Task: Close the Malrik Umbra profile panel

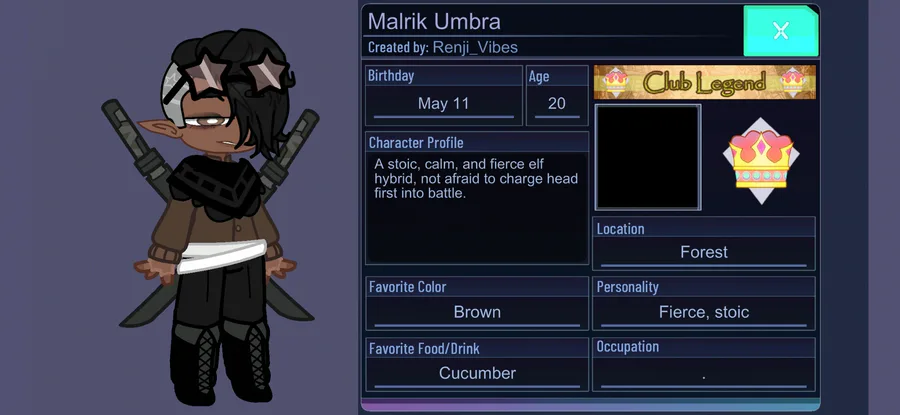Action: (781, 31)
